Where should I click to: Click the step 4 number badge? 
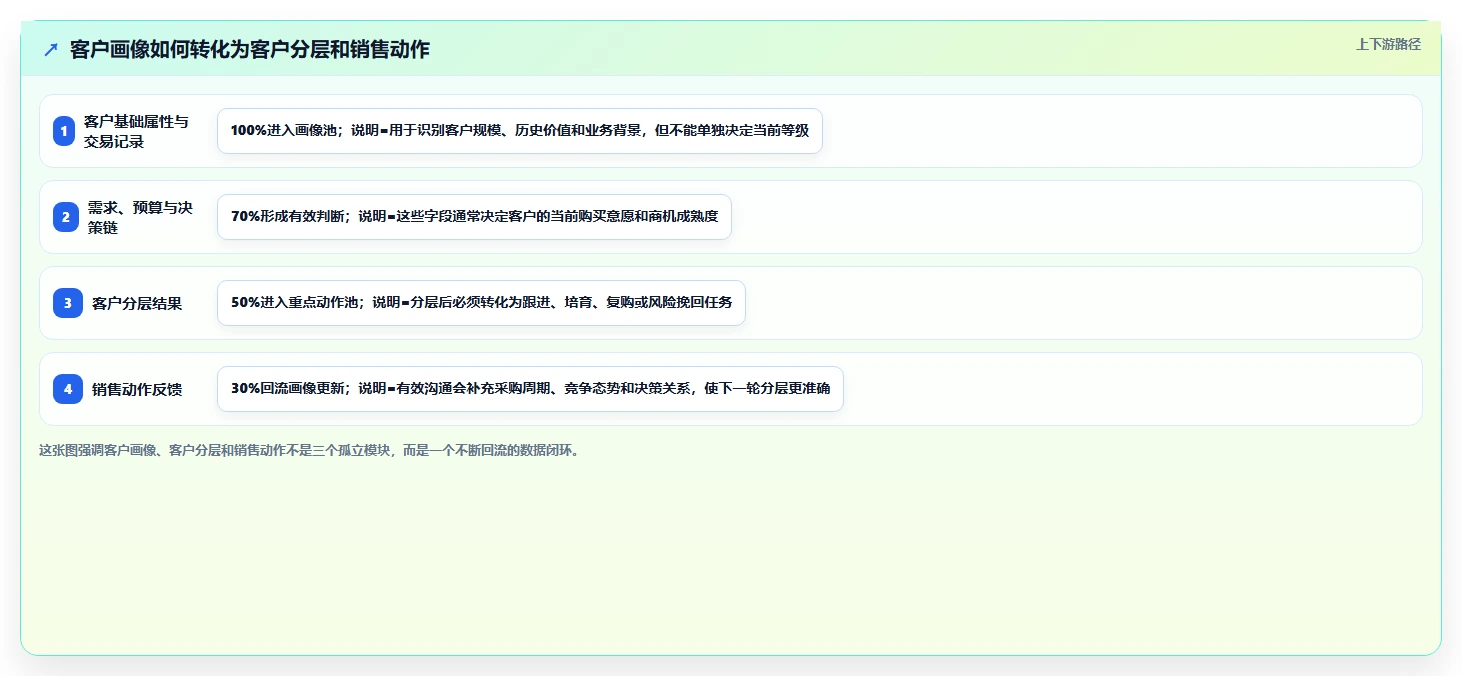click(68, 389)
